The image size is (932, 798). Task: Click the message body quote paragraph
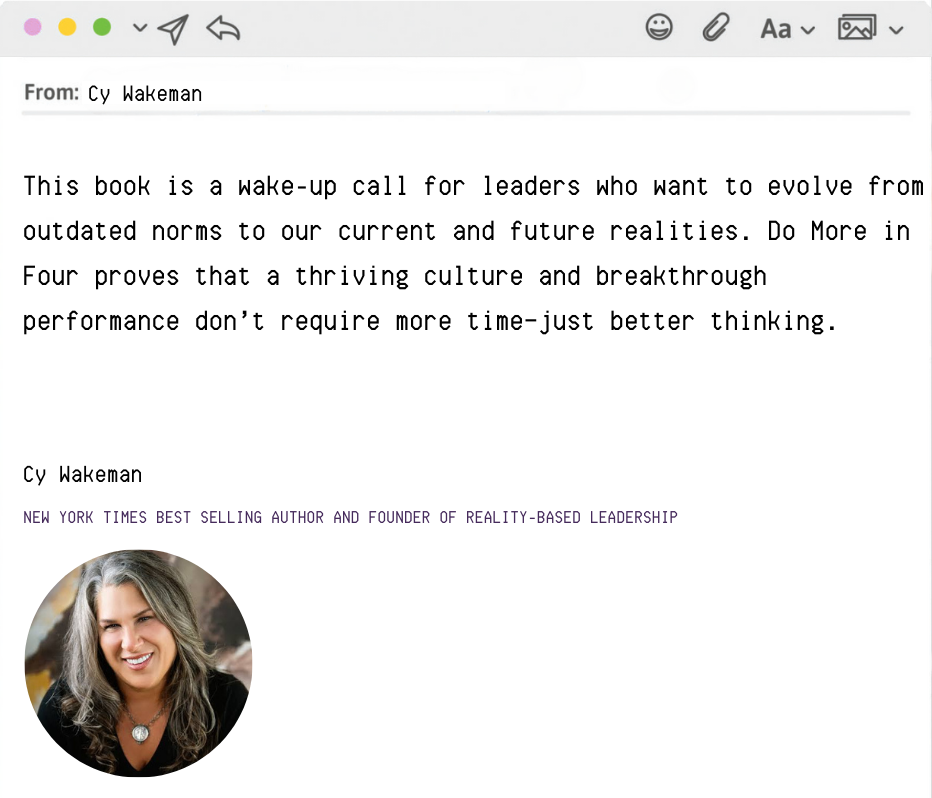(473, 254)
